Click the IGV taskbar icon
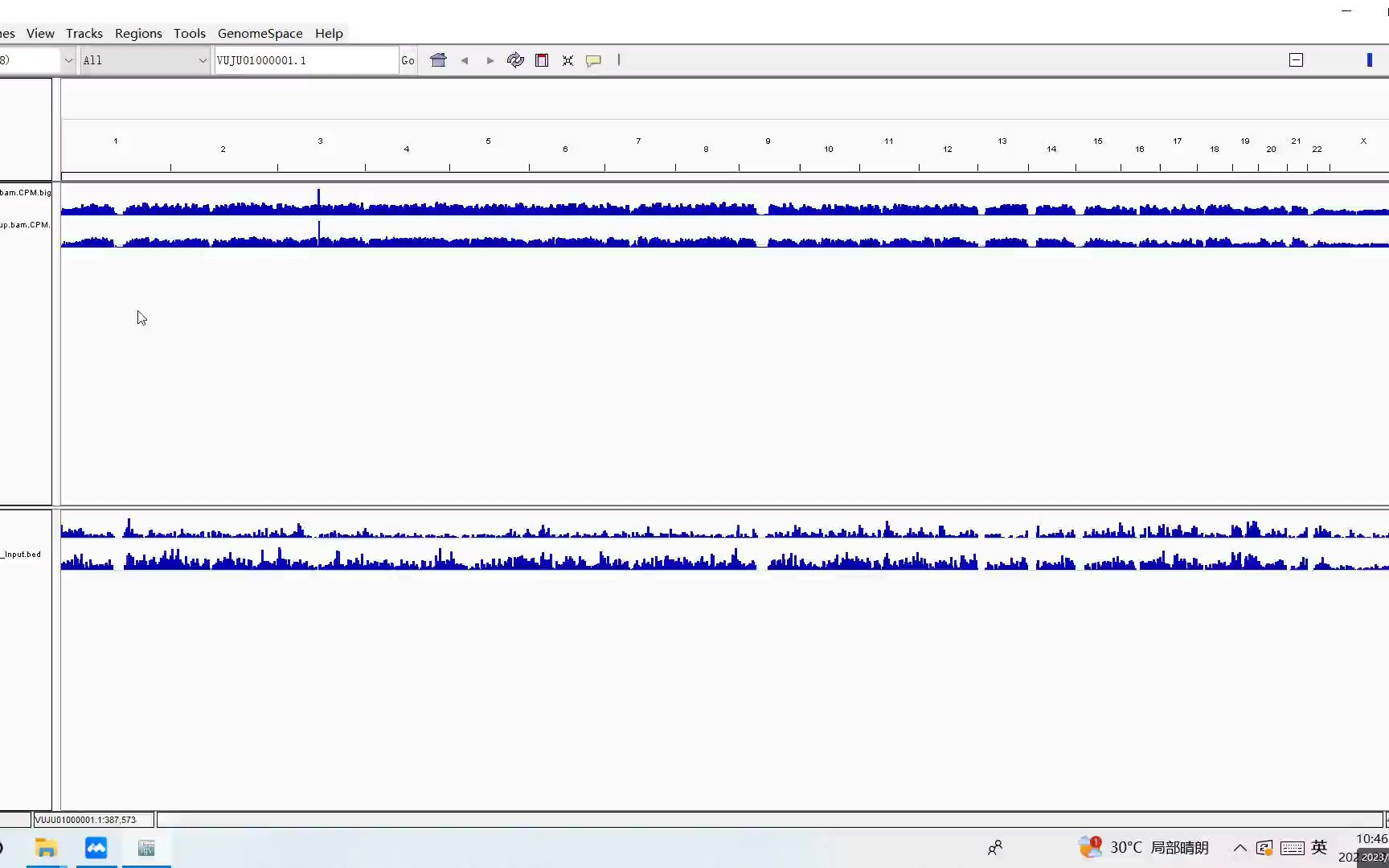This screenshot has width=1389, height=868. [x=146, y=848]
